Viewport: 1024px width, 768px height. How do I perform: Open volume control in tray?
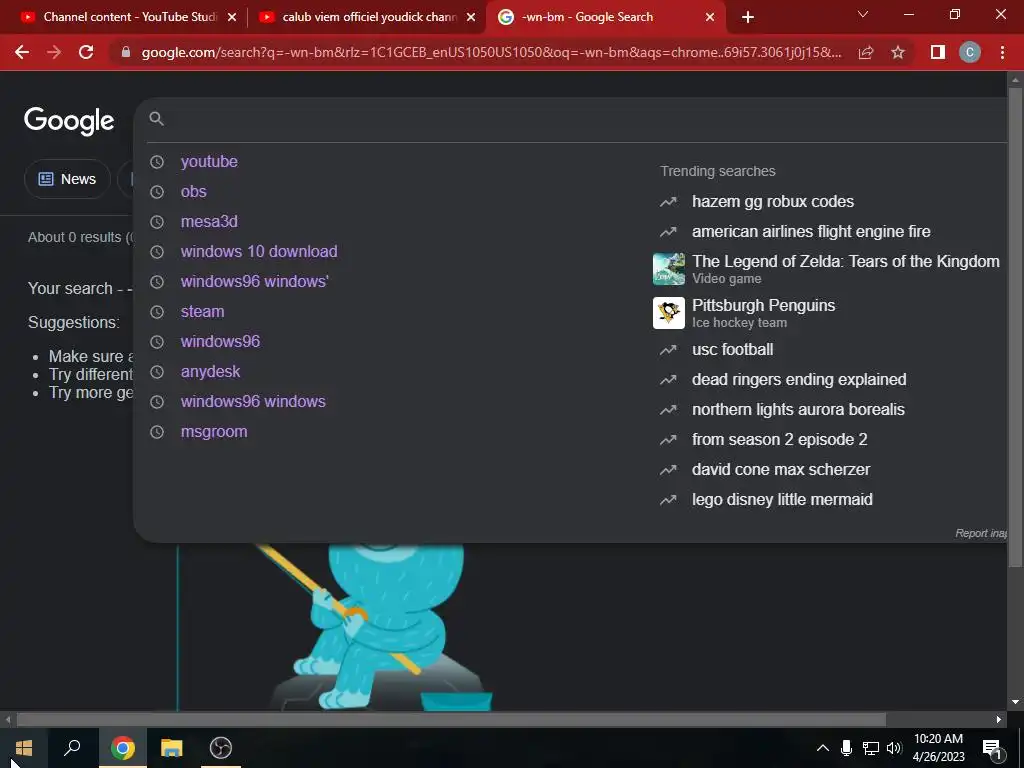click(894, 748)
